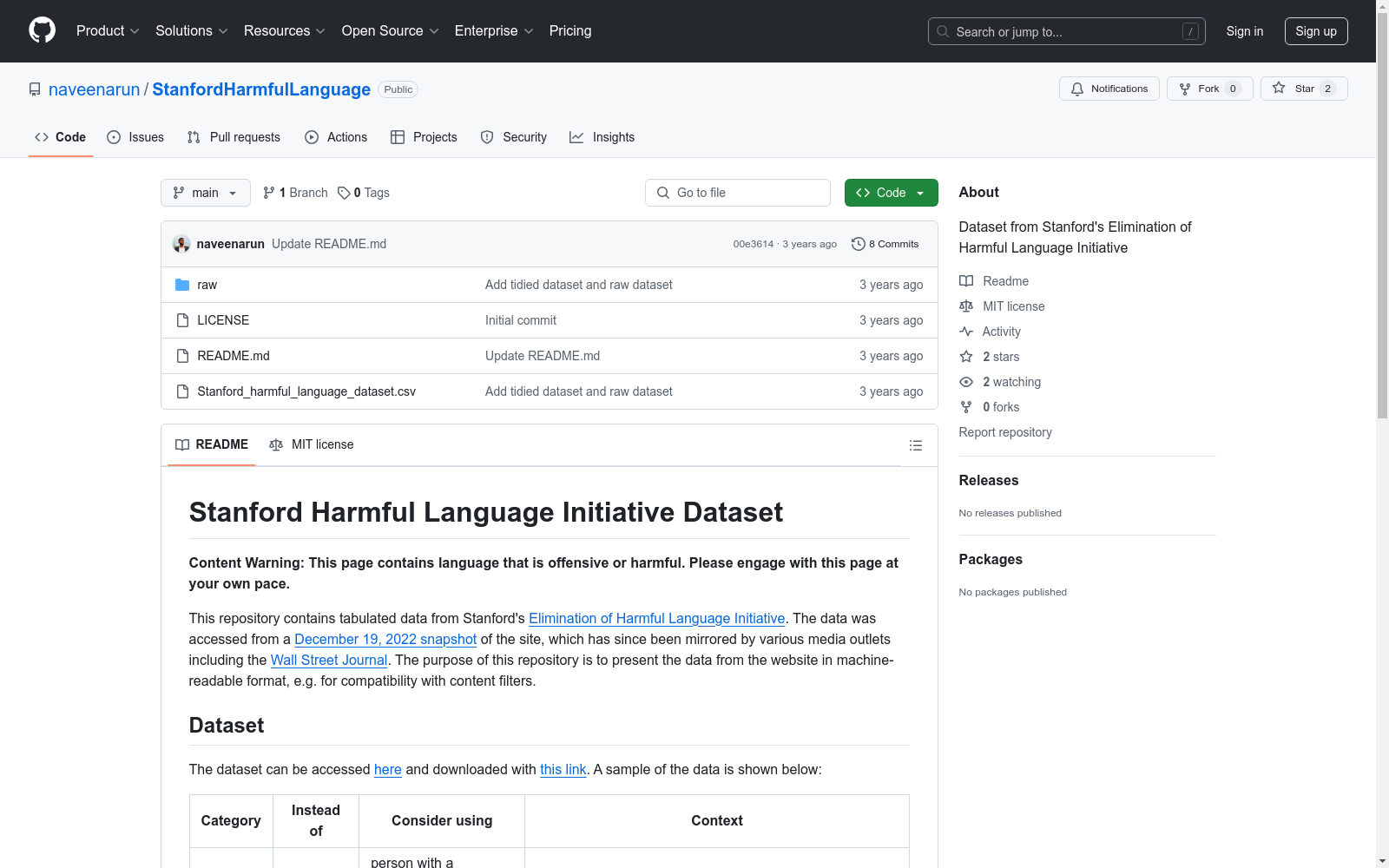Screen dimensions: 1389x868
Task: View the 2 watching list
Action: point(1000,382)
